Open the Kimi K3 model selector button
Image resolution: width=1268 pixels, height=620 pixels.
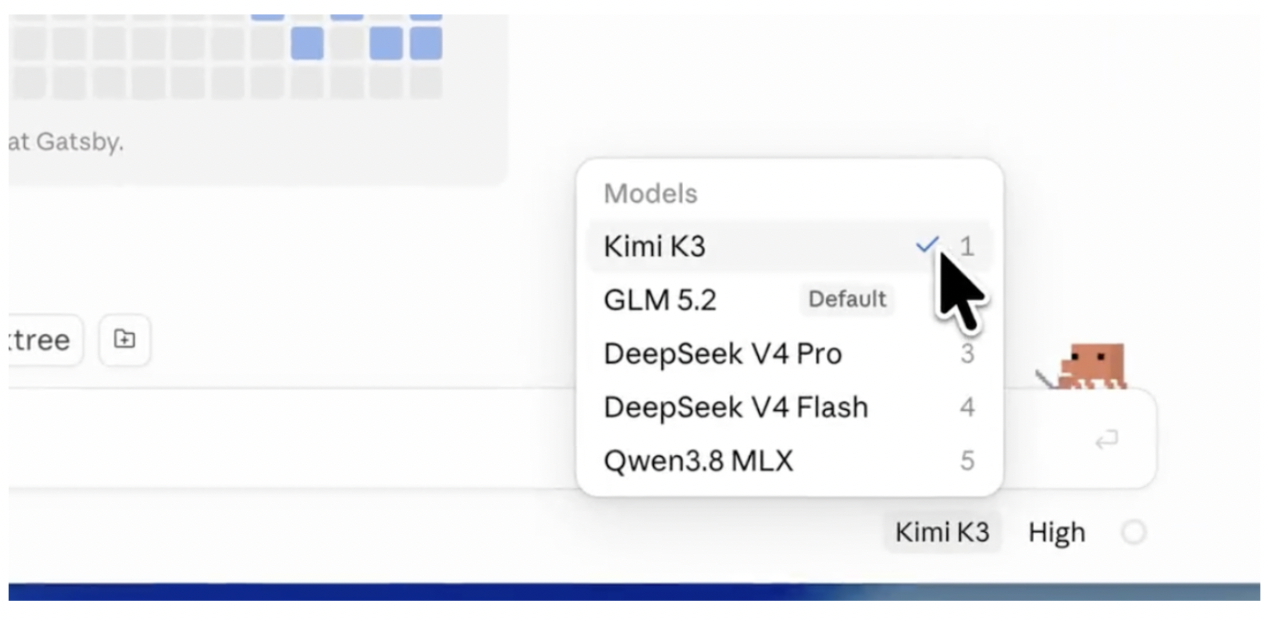942,533
